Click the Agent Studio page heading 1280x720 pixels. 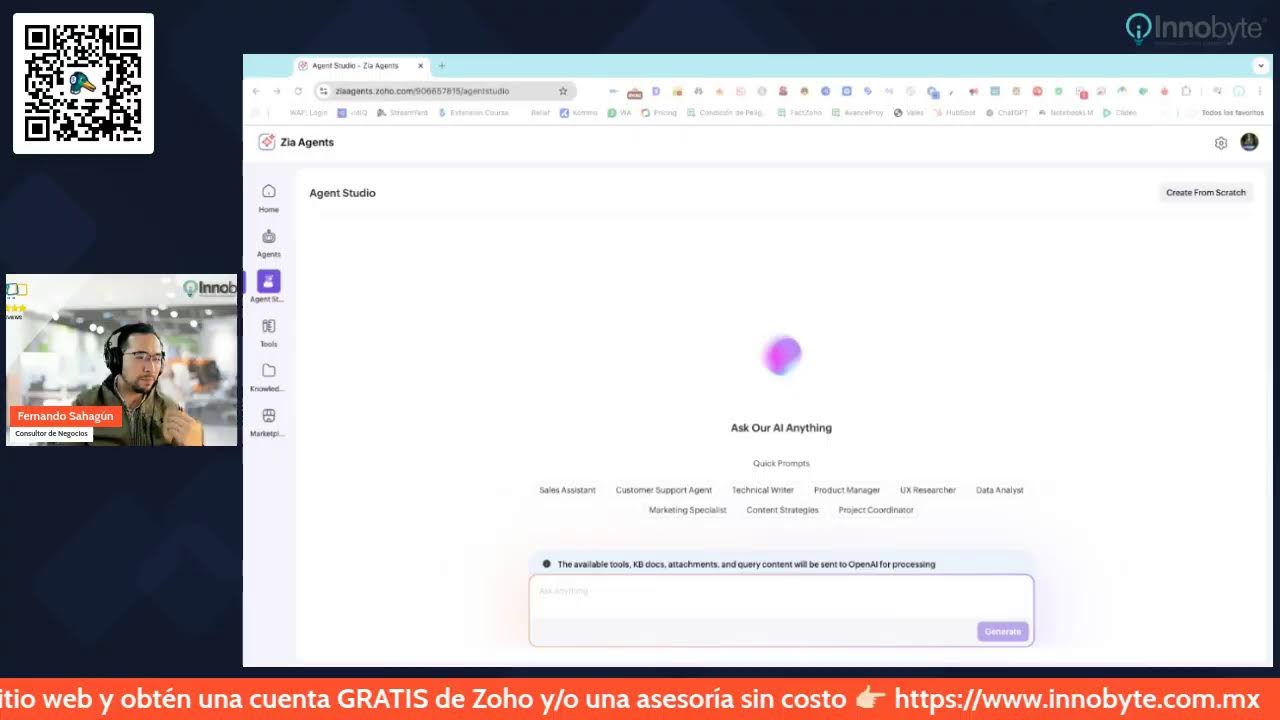pos(342,193)
